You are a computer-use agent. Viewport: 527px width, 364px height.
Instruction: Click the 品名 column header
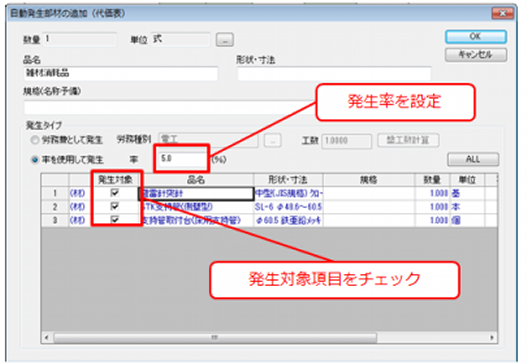tap(196, 180)
